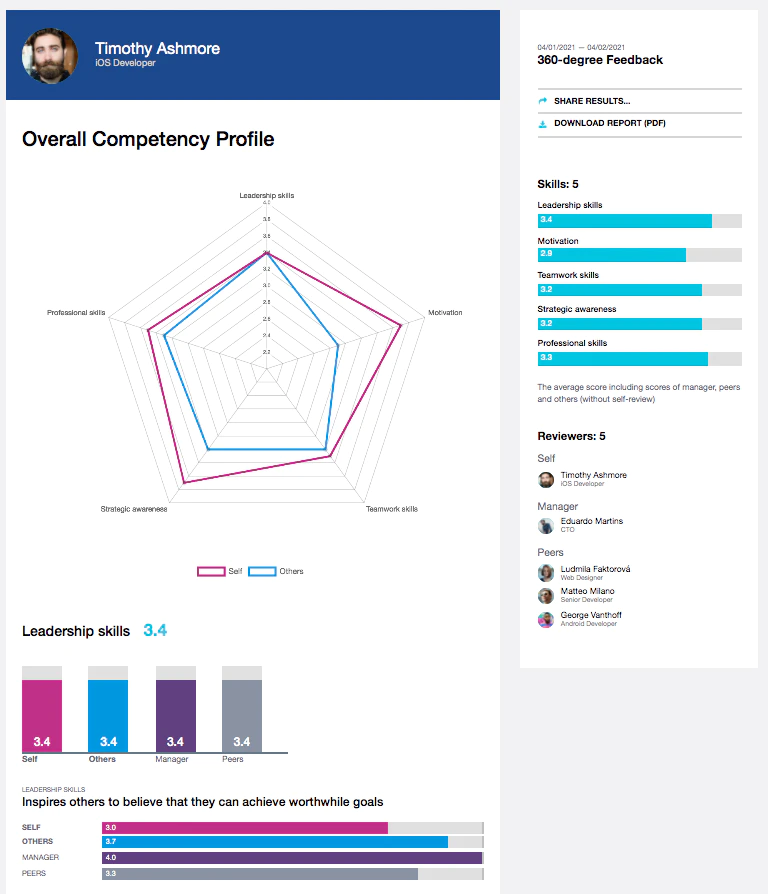Select the Leadership skills score bar
Image resolution: width=768 pixels, height=894 pixels.
point(639,221)
